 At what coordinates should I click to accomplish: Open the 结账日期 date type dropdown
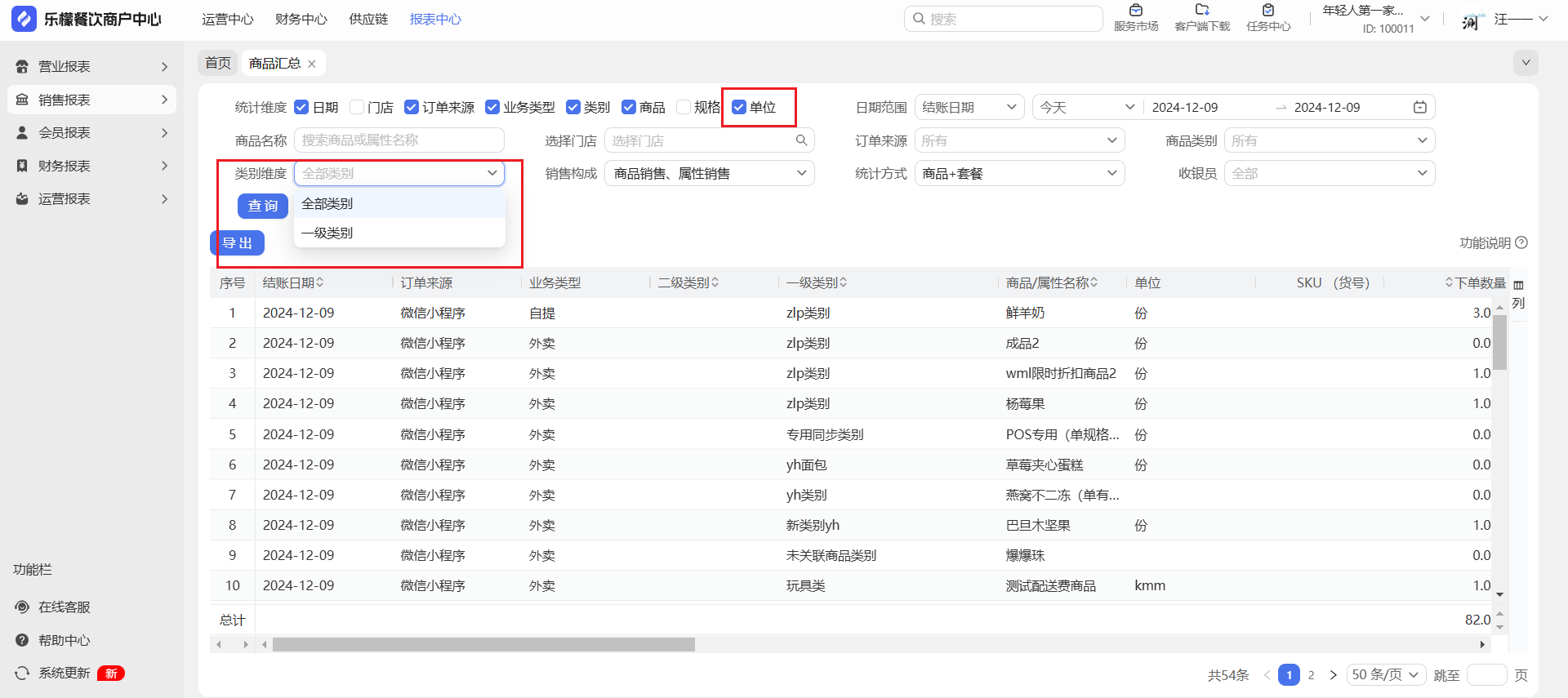point(969,107)
